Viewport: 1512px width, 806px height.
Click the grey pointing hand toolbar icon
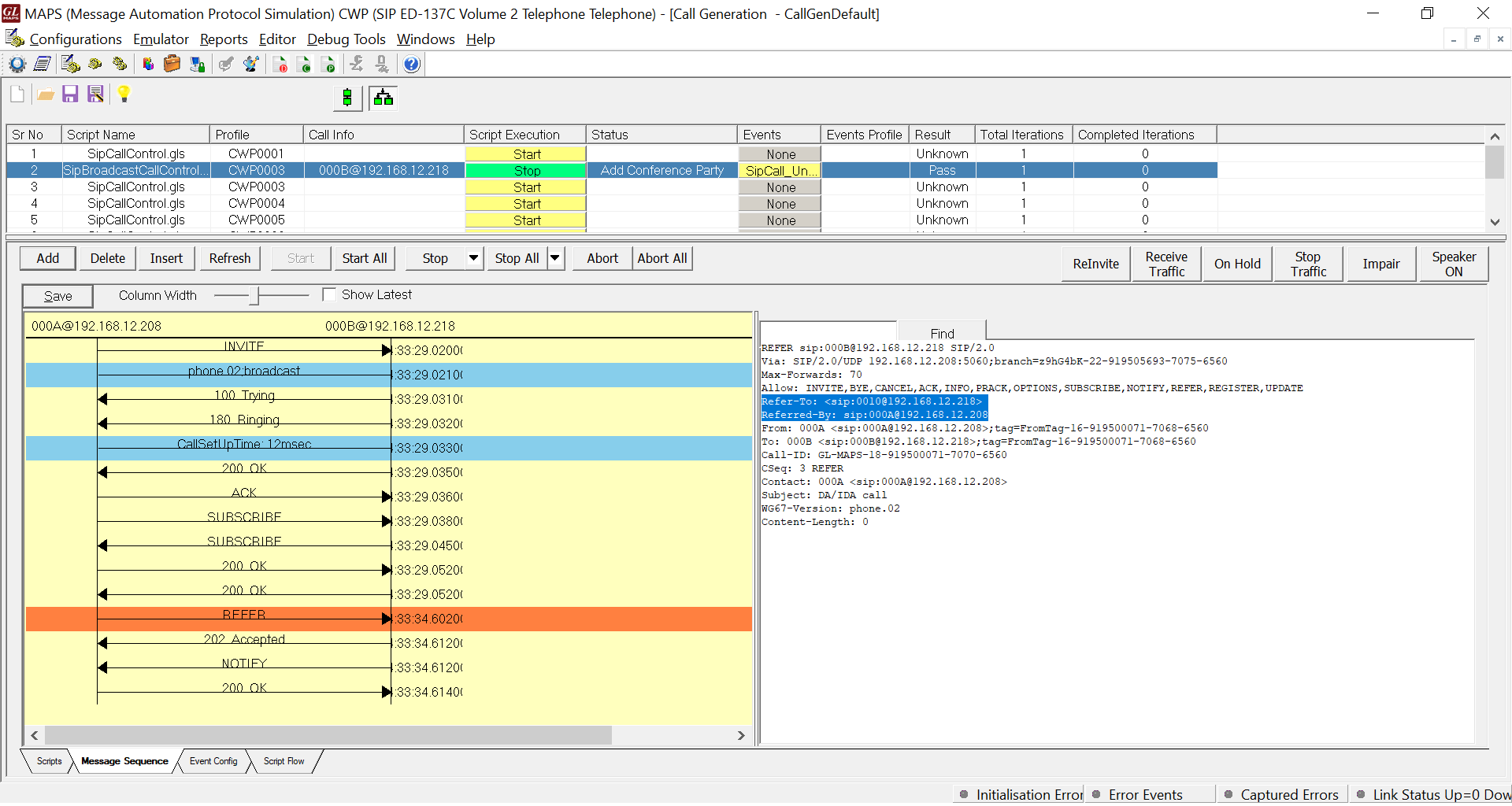point(226,65)
